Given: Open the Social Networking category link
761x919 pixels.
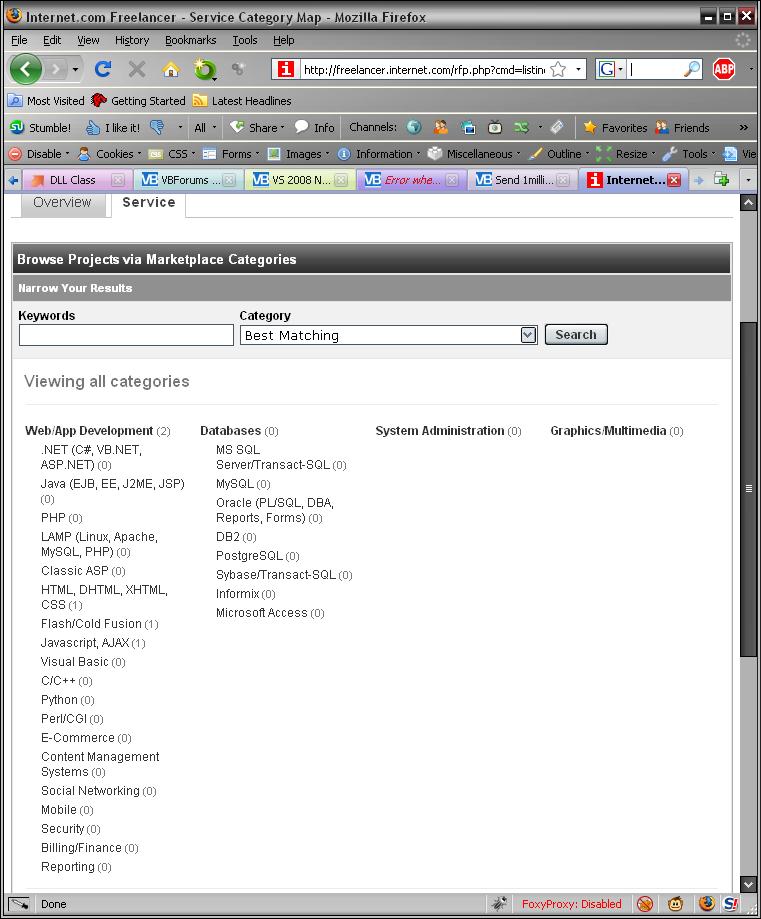Looking at the screenshot, I should point(98,791).
